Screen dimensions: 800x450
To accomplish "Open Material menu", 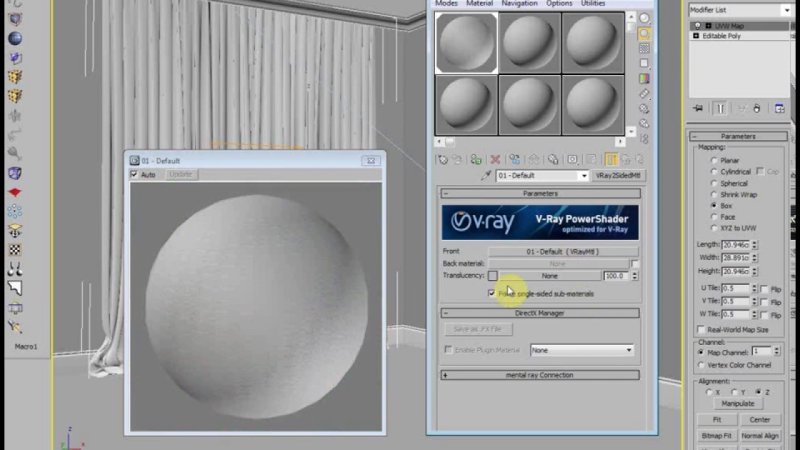I will [479, 4].
